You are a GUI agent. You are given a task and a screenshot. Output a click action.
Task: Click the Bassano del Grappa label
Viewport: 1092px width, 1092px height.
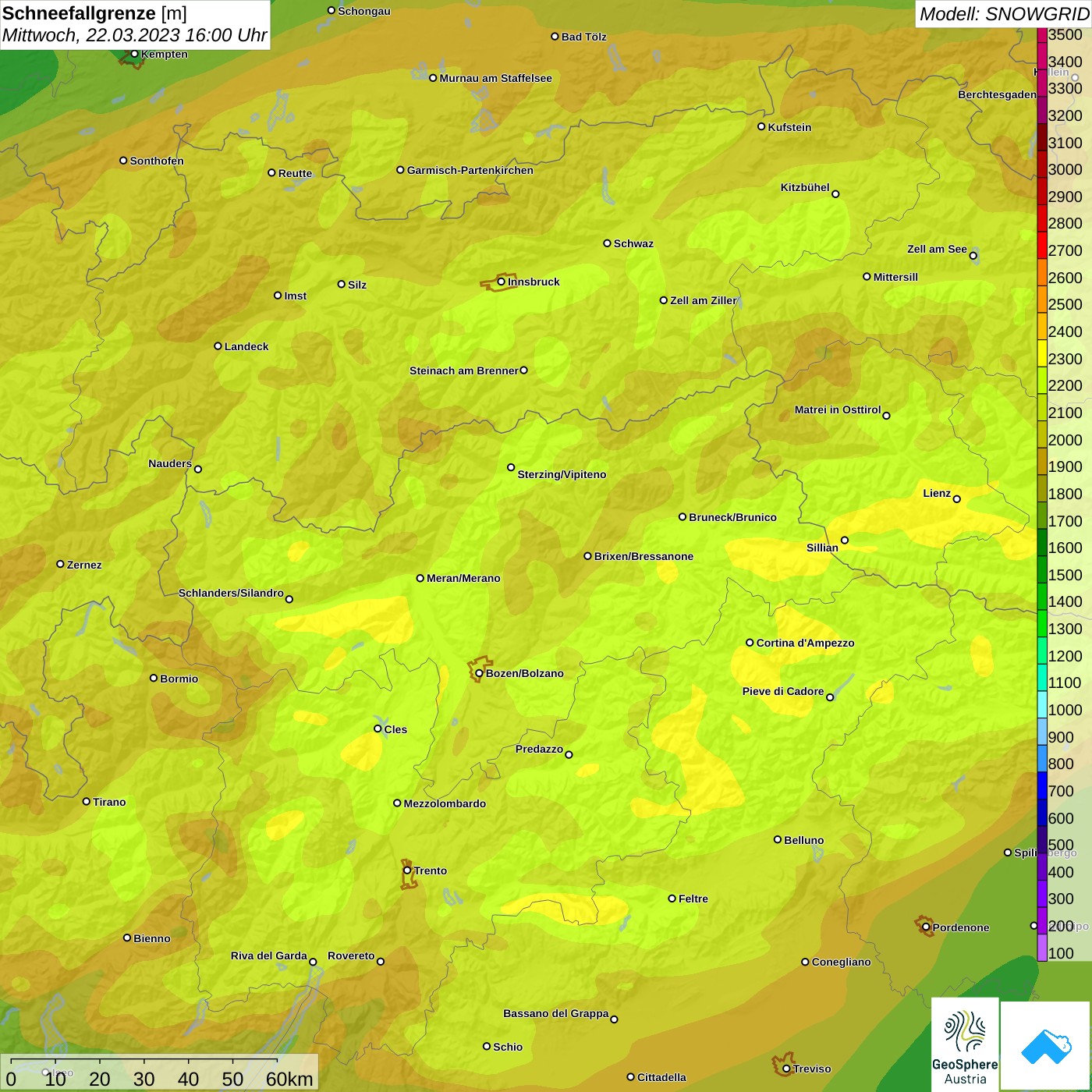(x=556, y=1013)
